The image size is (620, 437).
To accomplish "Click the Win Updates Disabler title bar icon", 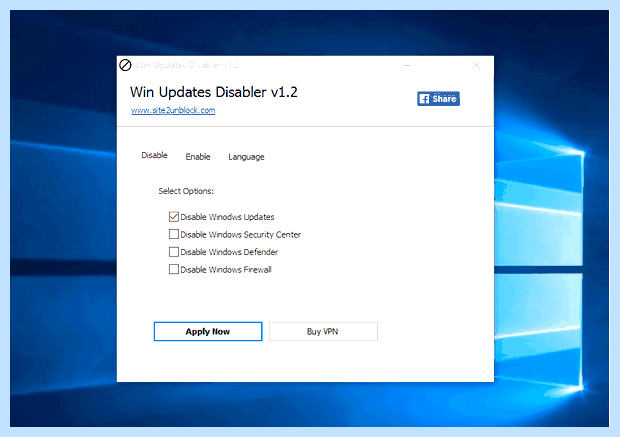I will coord(125,65).
